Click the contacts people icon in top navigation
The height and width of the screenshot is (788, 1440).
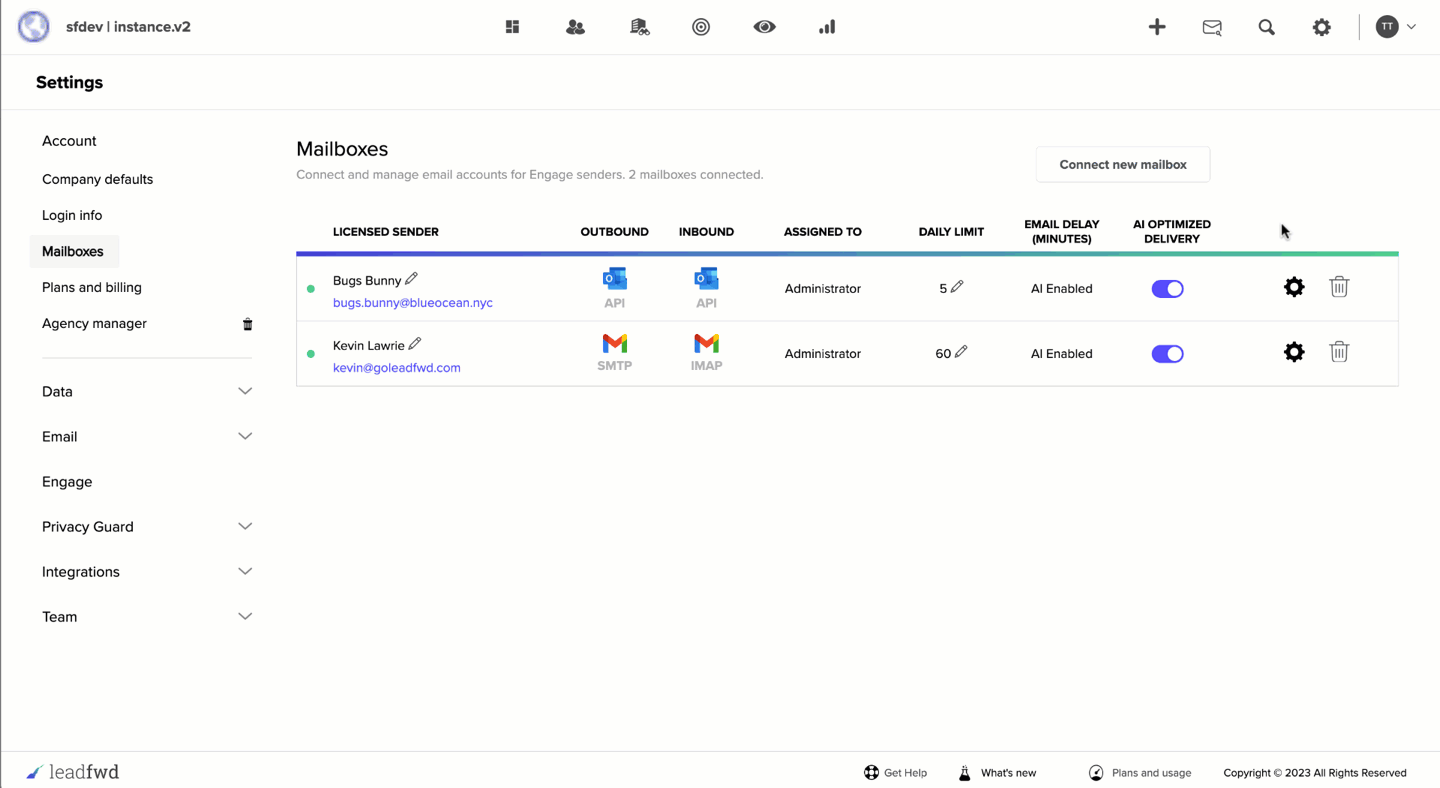(x=575, y=27)
